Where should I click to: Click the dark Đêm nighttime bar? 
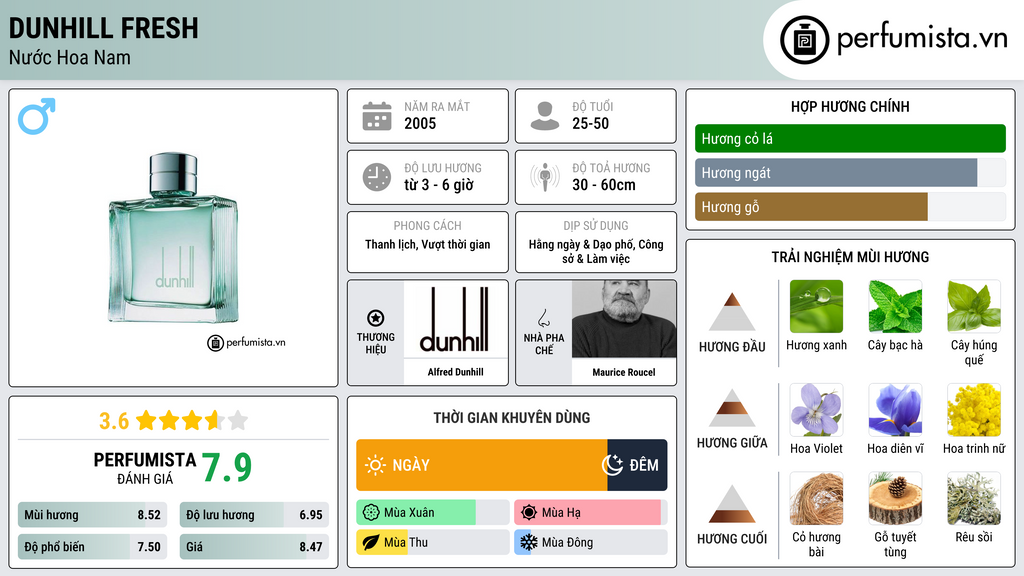(x=637, y=465)
